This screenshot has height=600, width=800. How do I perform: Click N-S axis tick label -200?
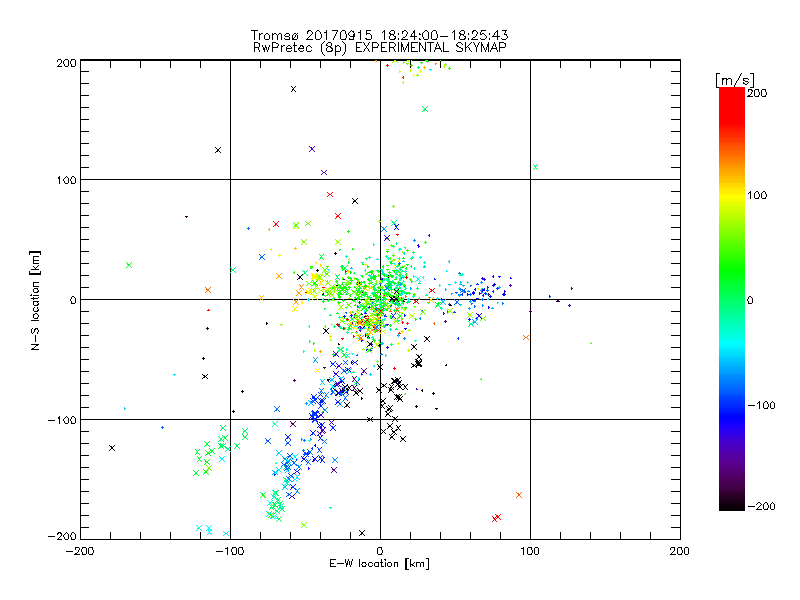point(62,536)
